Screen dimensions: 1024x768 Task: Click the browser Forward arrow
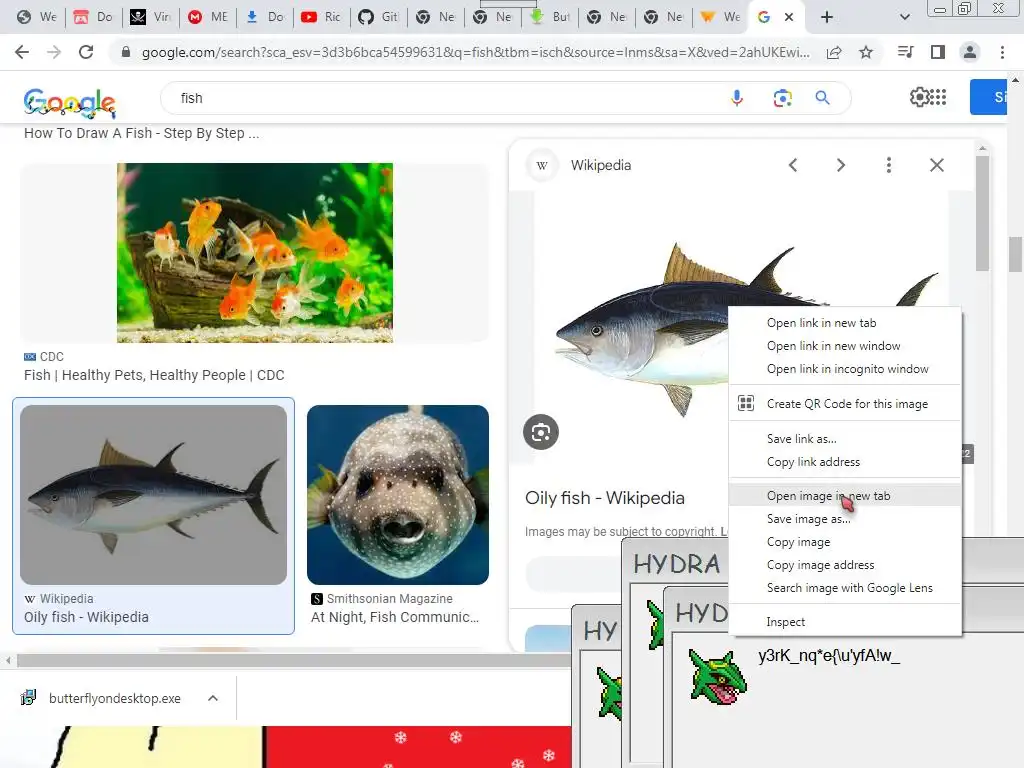(x=54, y=52)
